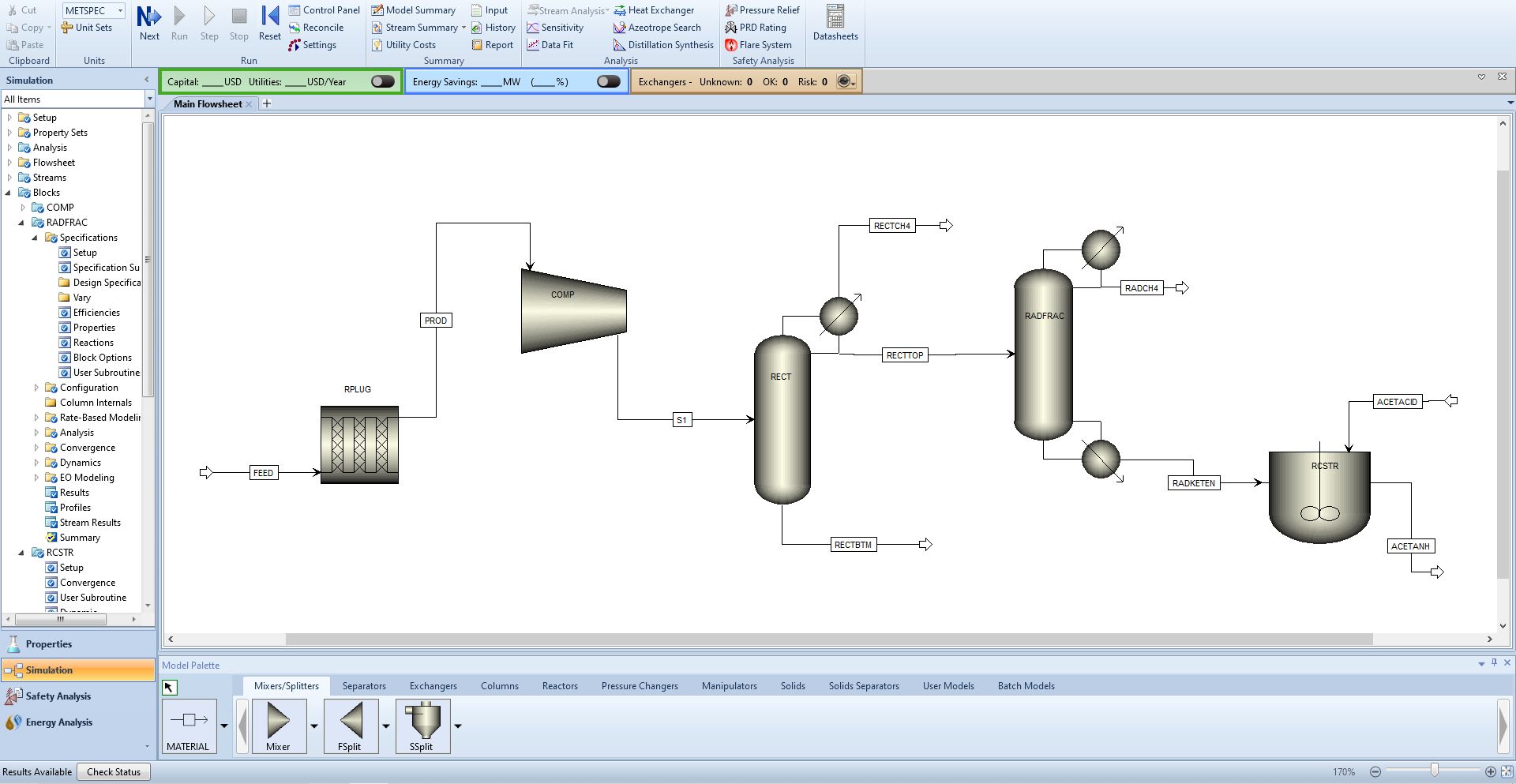Screen dimensions: 1516x784
Task: Open the Flare System analysis
Action: point(758,45)
